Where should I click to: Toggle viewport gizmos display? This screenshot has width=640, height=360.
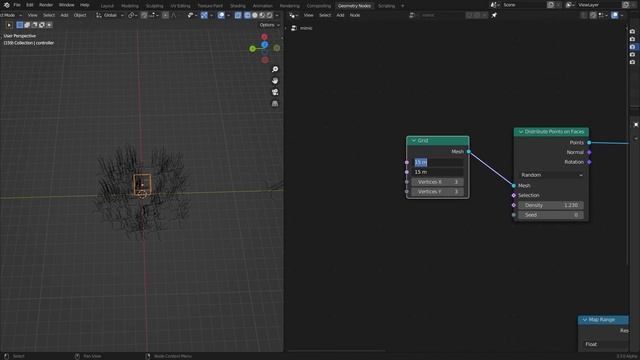(x=204, y=15)
